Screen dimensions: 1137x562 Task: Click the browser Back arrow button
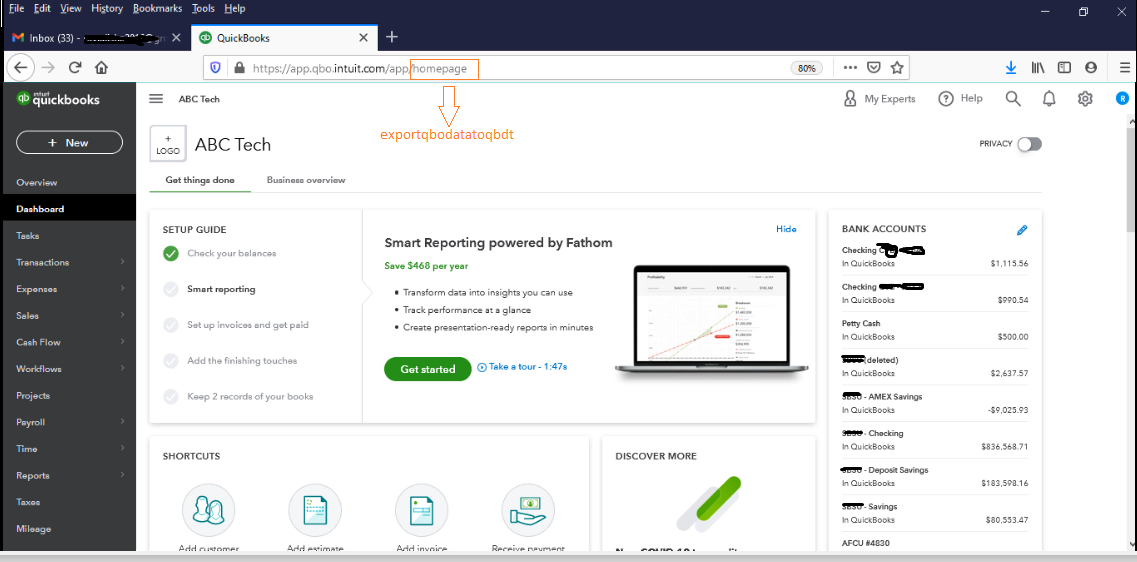[x=20, y=67]
